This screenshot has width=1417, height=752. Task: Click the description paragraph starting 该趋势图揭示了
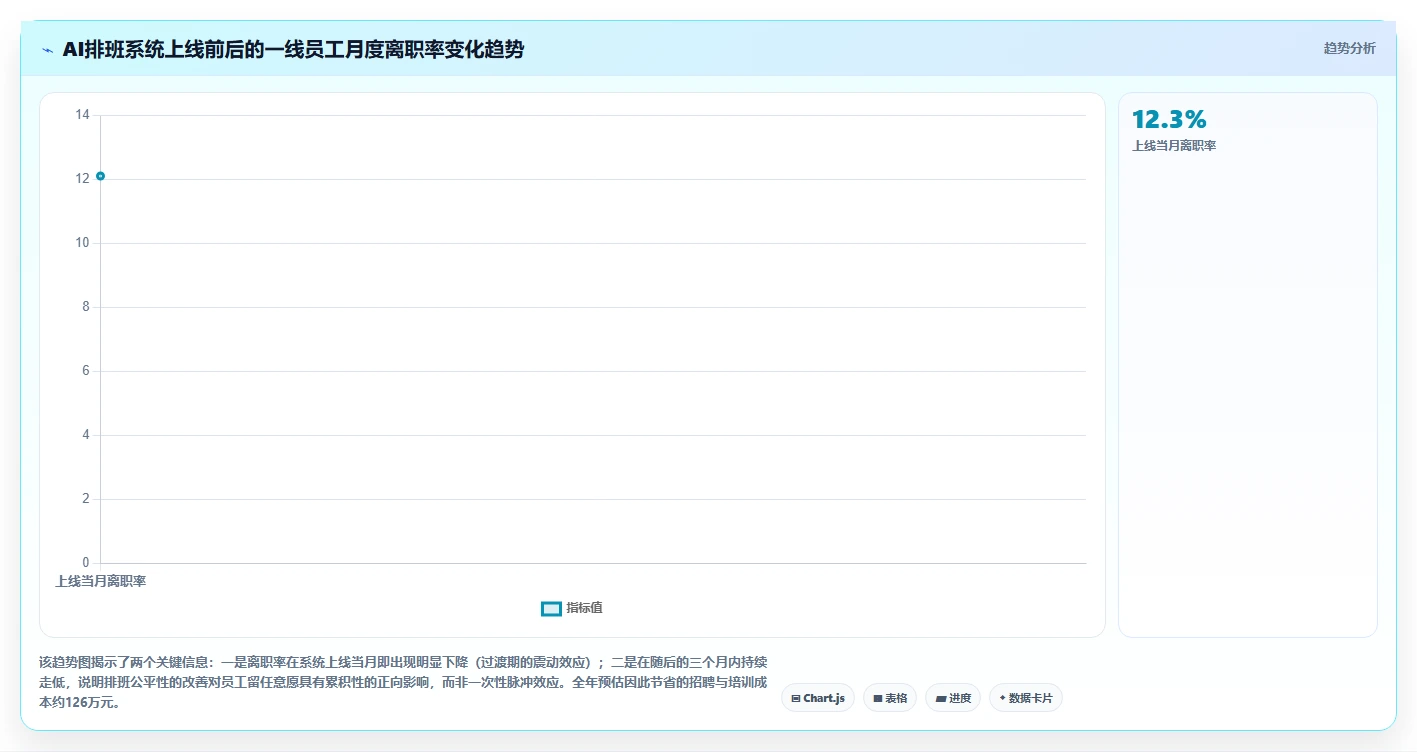click(404, 682)
